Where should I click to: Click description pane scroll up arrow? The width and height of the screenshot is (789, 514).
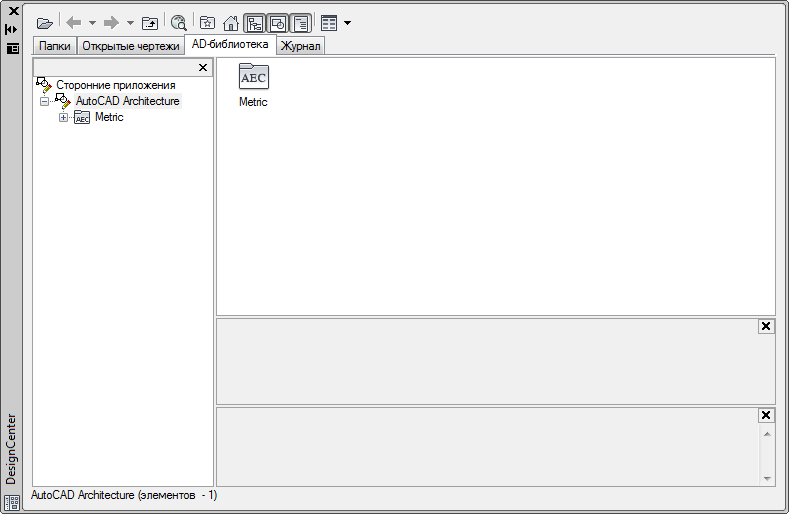pyautogui.click(x=767, y=434)
